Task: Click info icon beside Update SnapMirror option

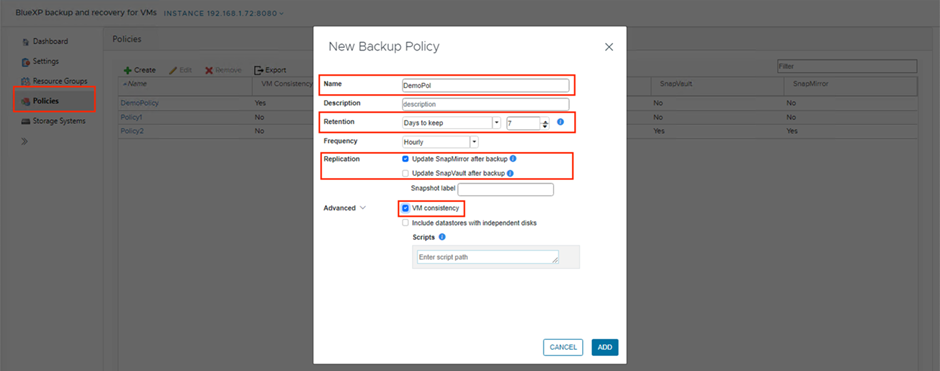Action: pyautogui.click(x=513, y=159)
